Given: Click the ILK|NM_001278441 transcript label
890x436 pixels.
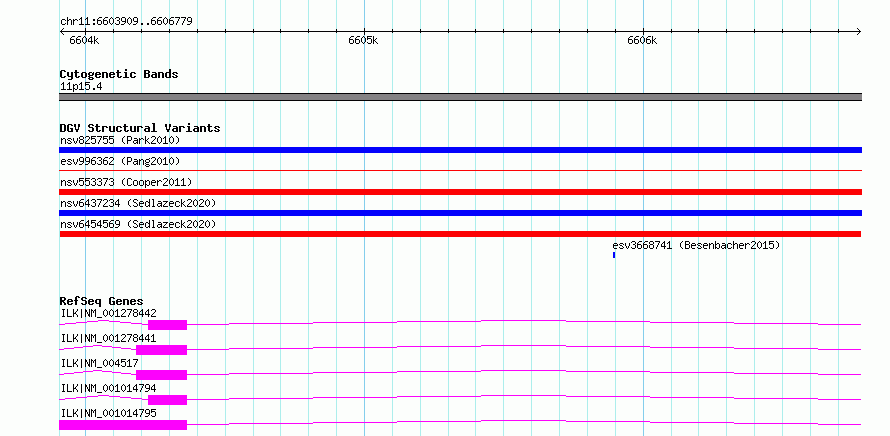Looking at the screenshot, I should (108, 338).
